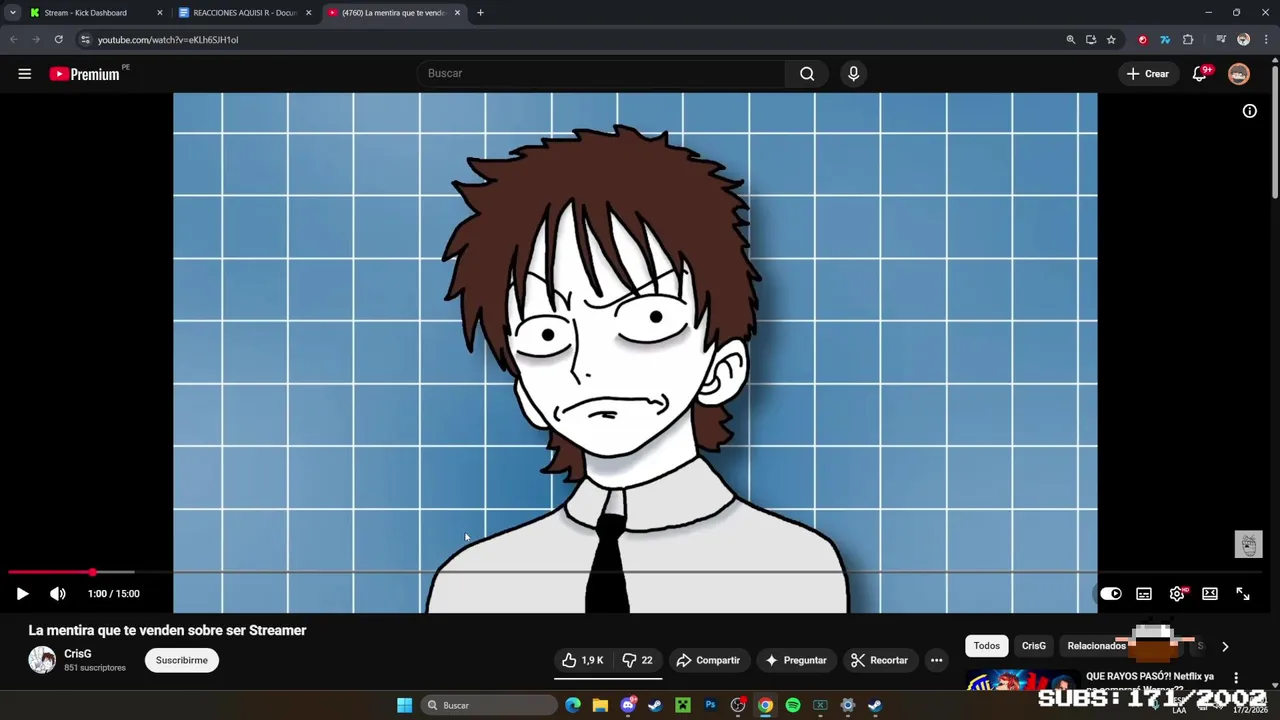The height and width of the screenshot is (720, 1280).
Task: Switch to theater mode
Action: pos(1210,593)
